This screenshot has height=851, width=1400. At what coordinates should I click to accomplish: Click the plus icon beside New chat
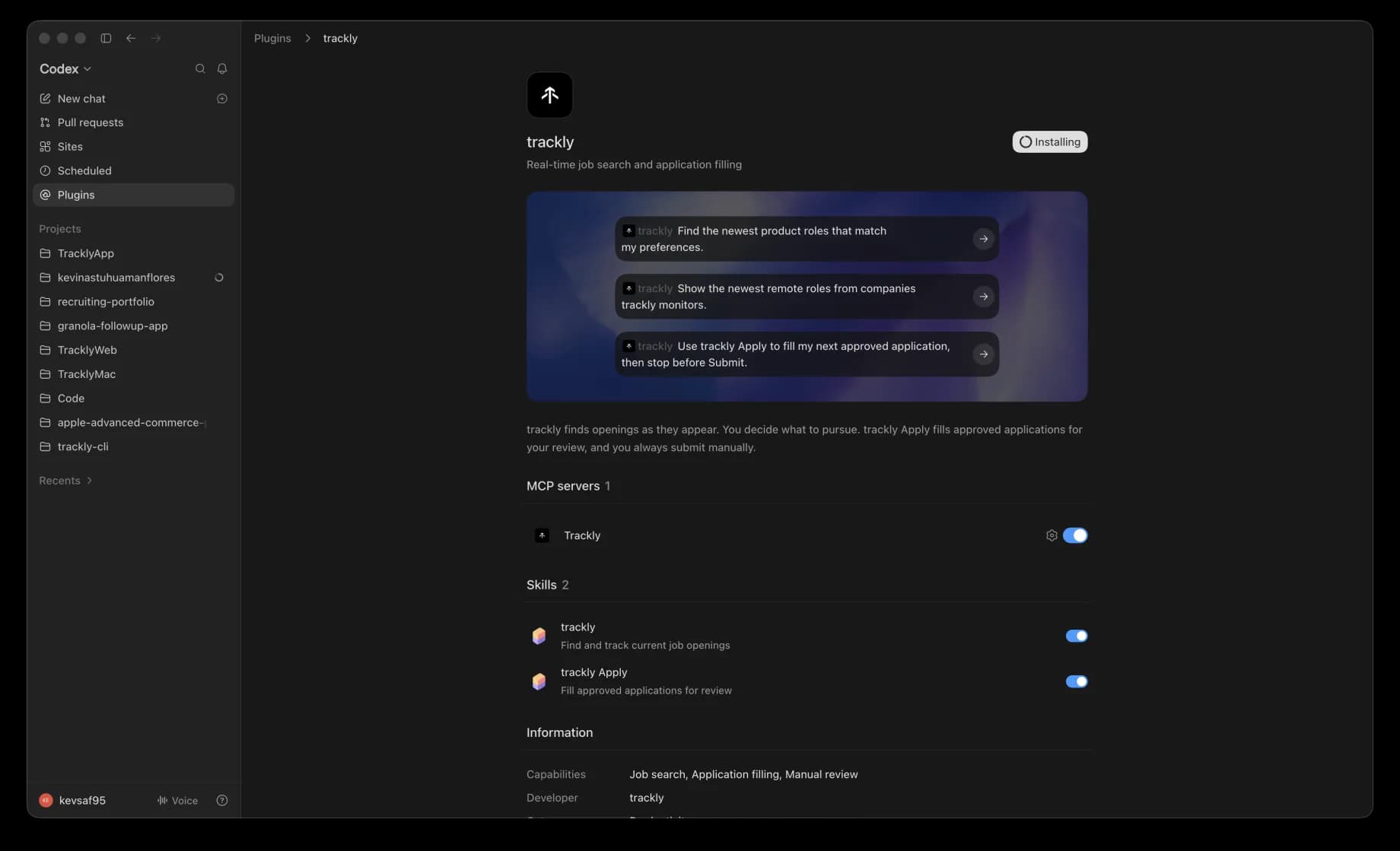tap(222, 99)
